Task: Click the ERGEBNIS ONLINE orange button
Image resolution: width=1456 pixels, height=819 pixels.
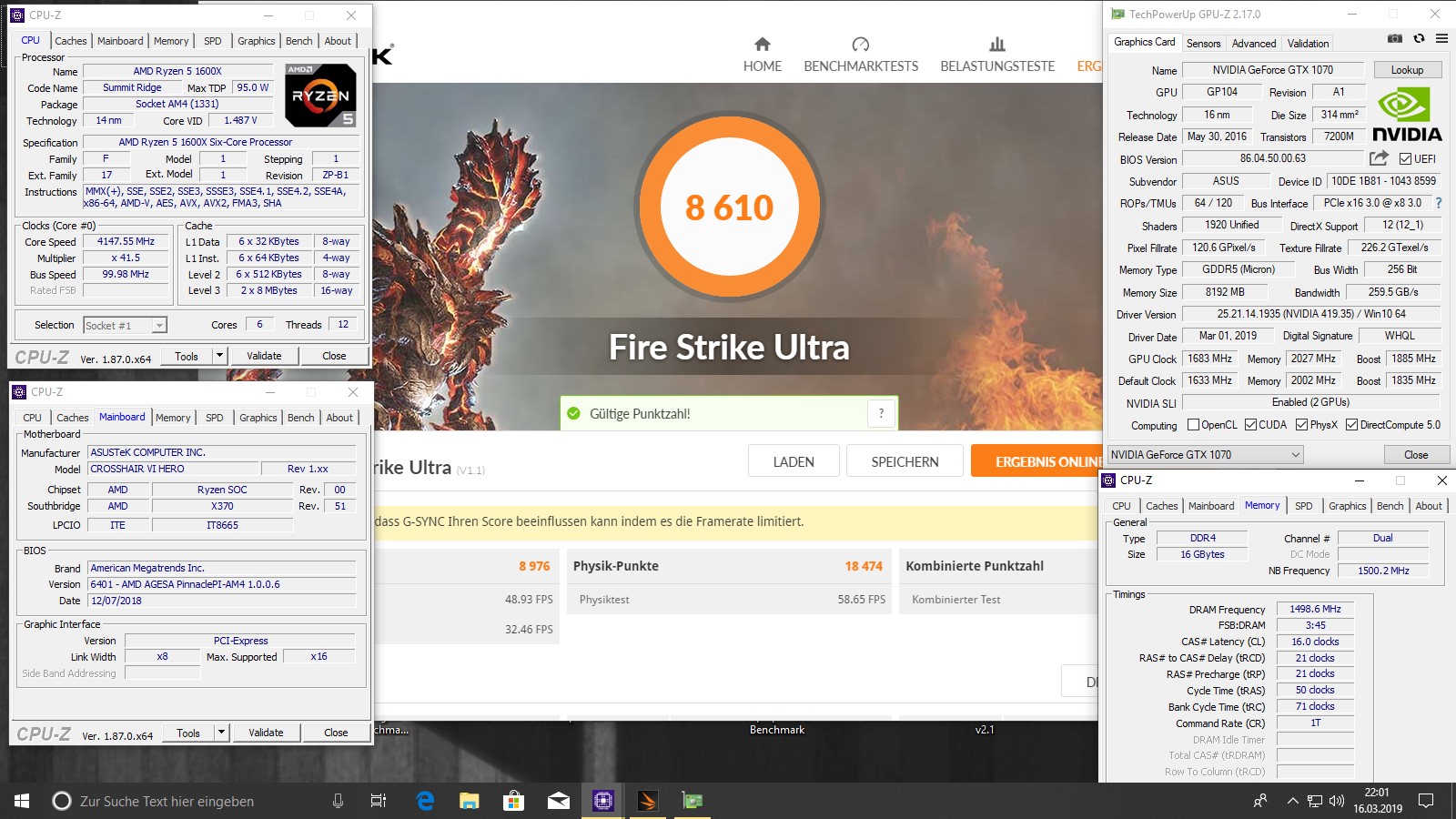Action: click(x=1036, y=461)
